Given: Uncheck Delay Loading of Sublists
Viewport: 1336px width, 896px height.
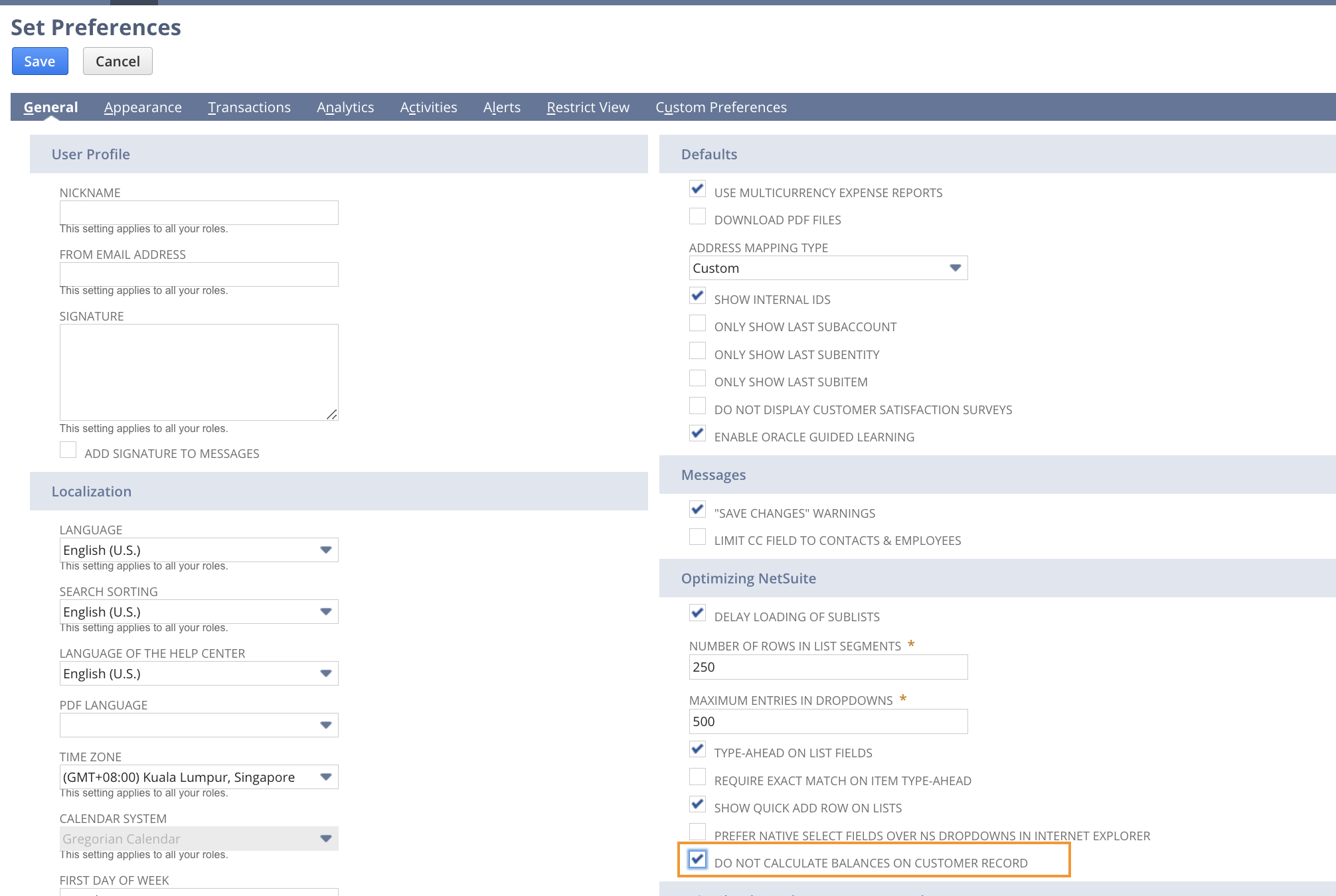Looking at the screenshot, I should (x=697, y=613).
